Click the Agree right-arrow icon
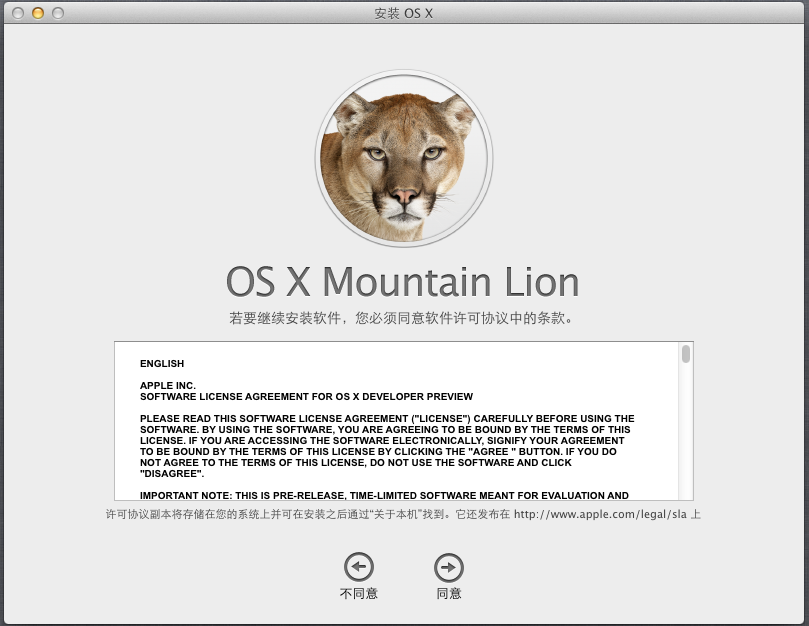The image size is (809, 626). [x=449, y=567]
